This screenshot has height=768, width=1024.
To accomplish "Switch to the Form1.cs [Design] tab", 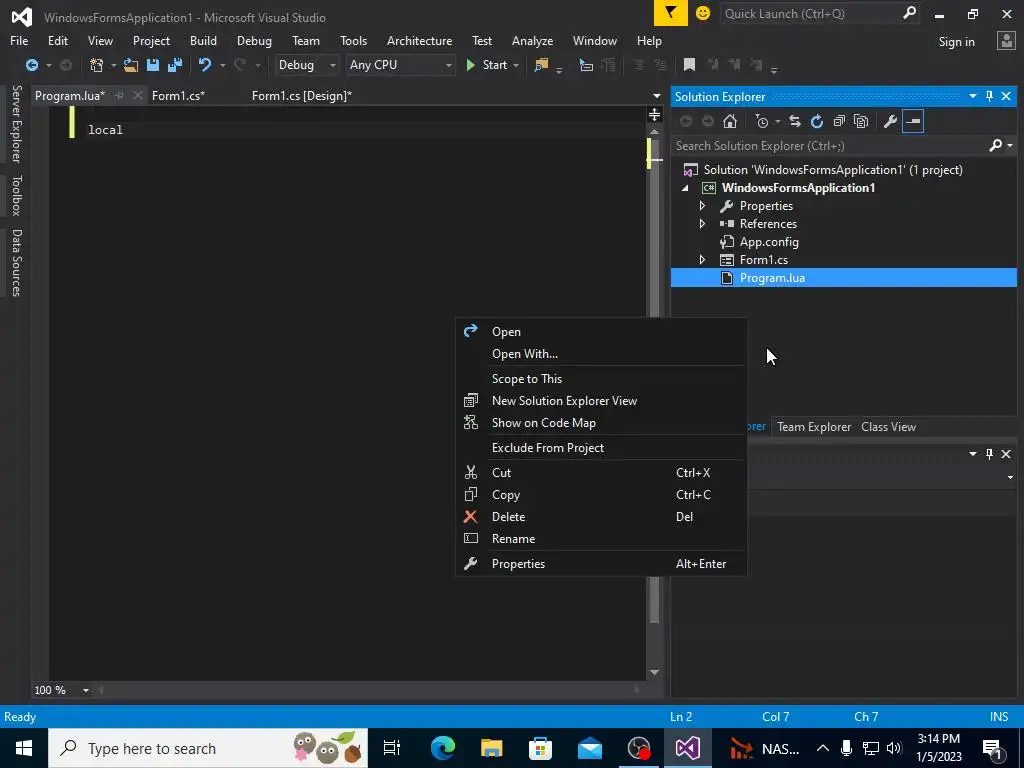I will (302, 96).
